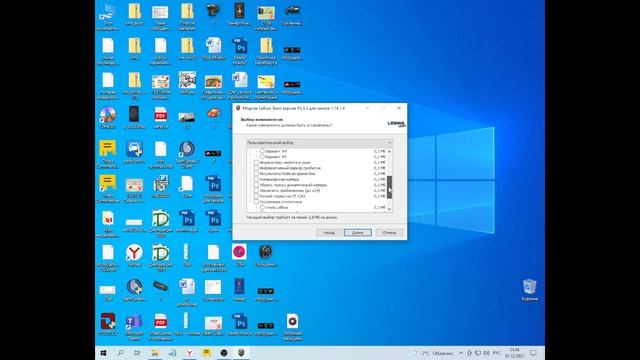Check the Ручной тормоз на ПТ-САУ option

[256, 196]
